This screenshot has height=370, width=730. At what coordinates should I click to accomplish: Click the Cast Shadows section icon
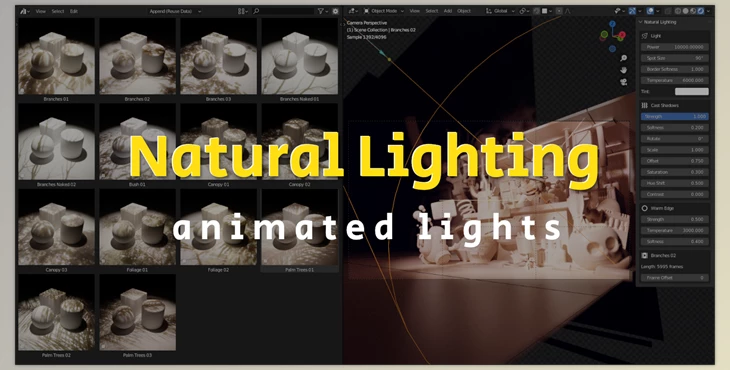click(645, 106)
